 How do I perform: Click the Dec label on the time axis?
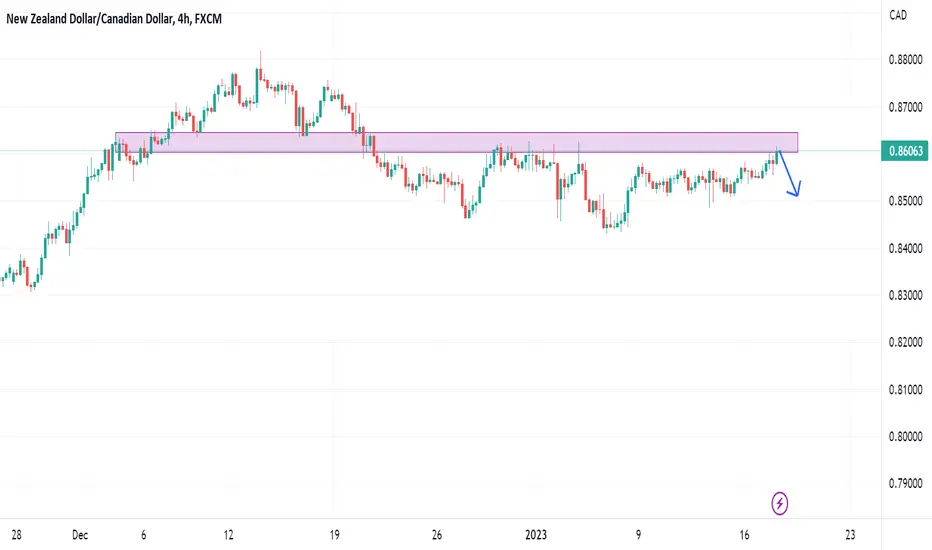80,535
